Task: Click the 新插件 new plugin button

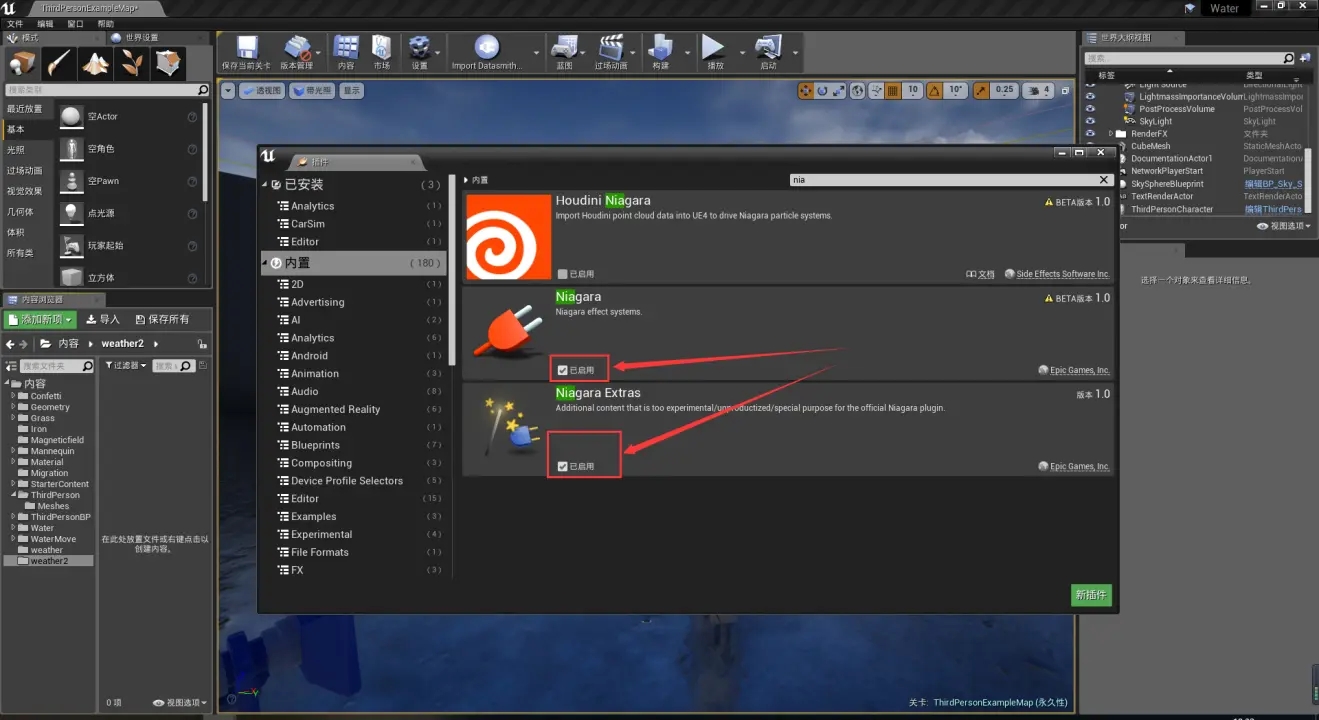Action: 1091,595
